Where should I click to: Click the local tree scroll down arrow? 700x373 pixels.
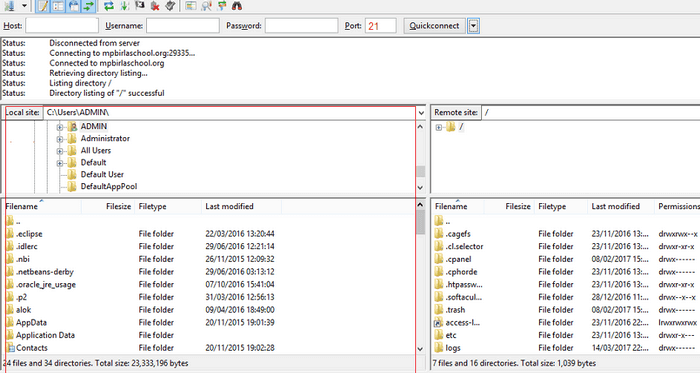[x=420, y=188]
